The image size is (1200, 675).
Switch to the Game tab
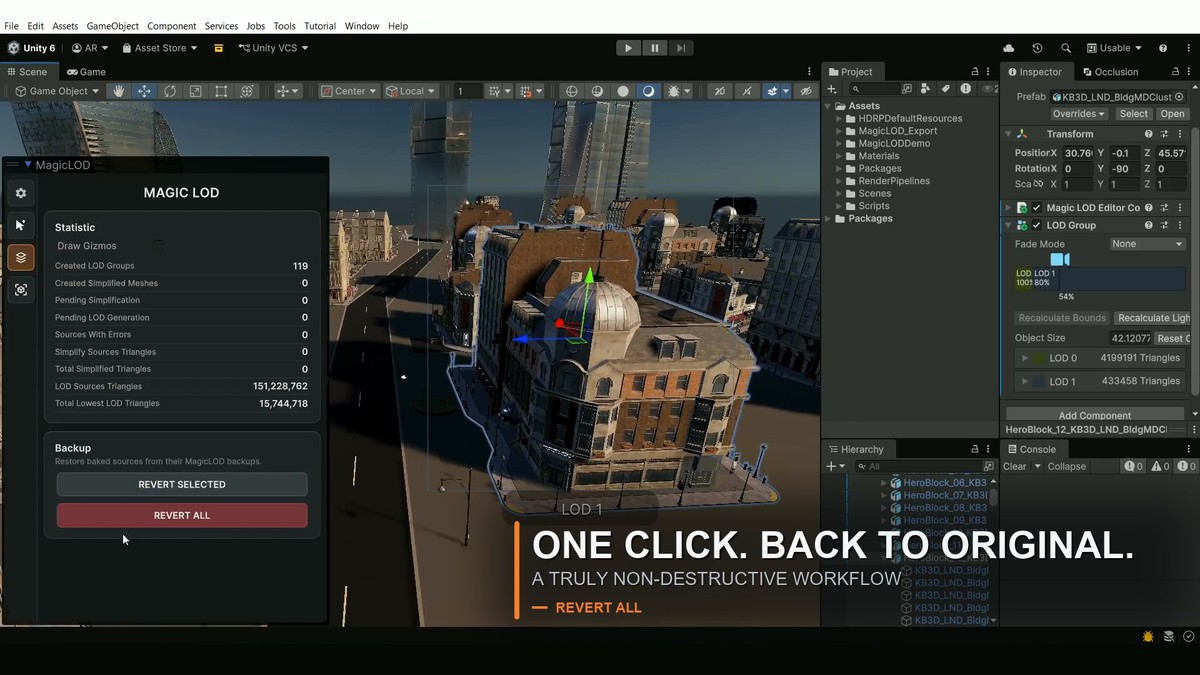(87, 72)
